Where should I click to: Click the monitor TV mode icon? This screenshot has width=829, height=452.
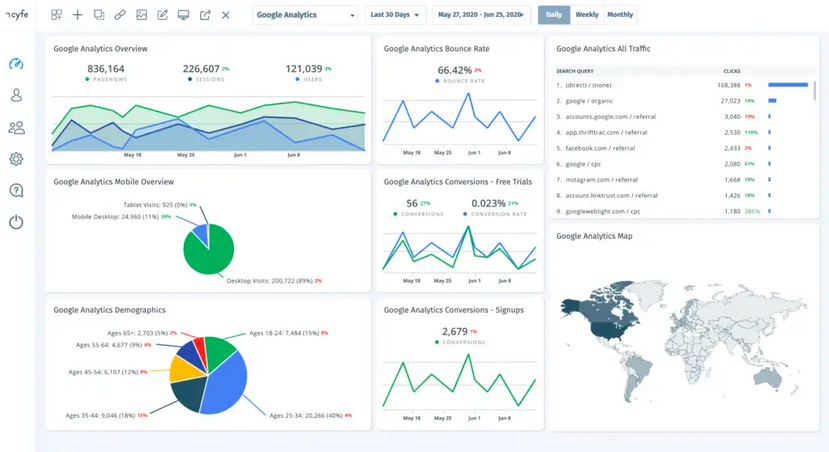click(x=183, y=15)
